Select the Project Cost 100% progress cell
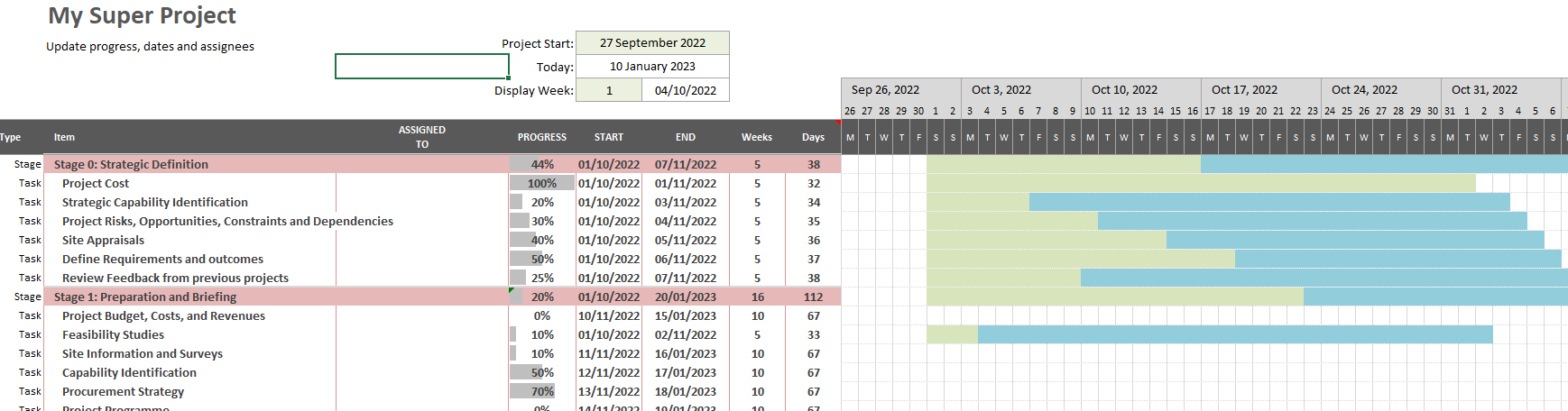This screenshot has width=1568, height=411. click(x=541, y=184)
